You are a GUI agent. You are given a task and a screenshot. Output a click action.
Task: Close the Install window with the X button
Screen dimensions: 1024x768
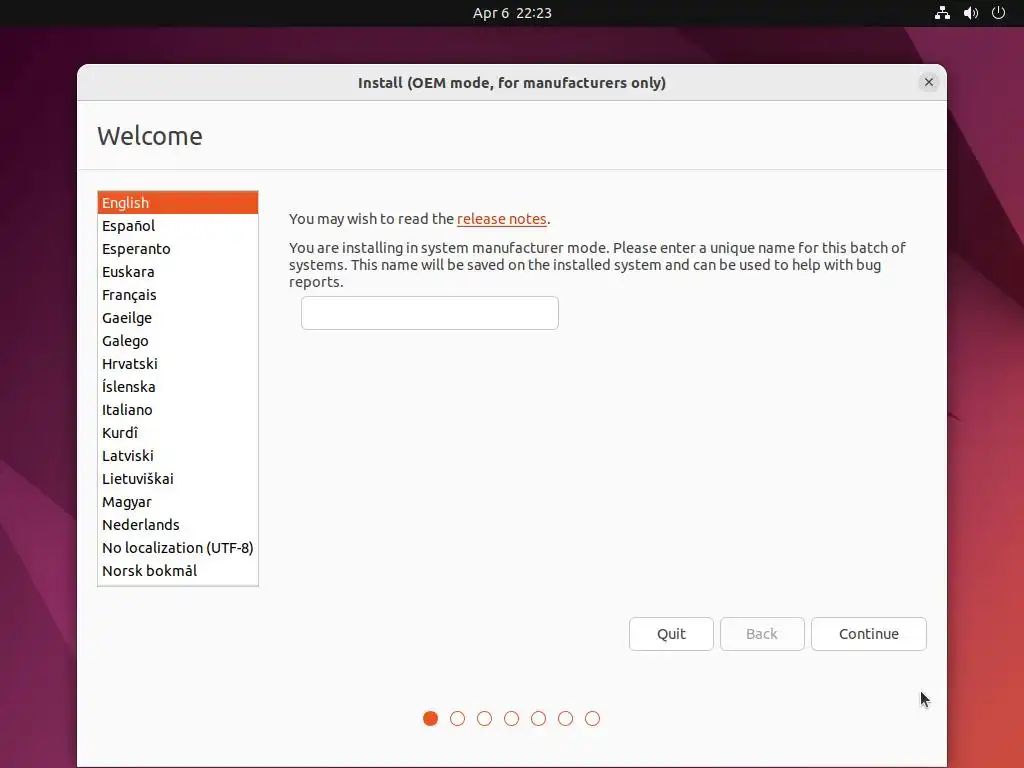pos(929,82)
